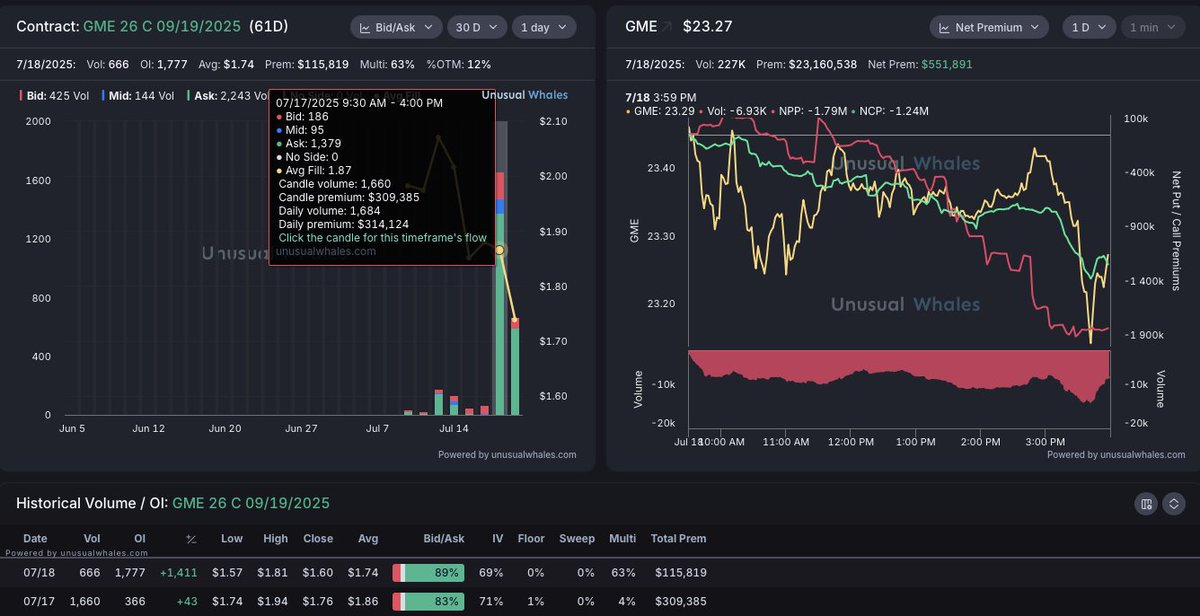Click the 83% Bid/Ask bar in 07/17 row

click(429, 602)
